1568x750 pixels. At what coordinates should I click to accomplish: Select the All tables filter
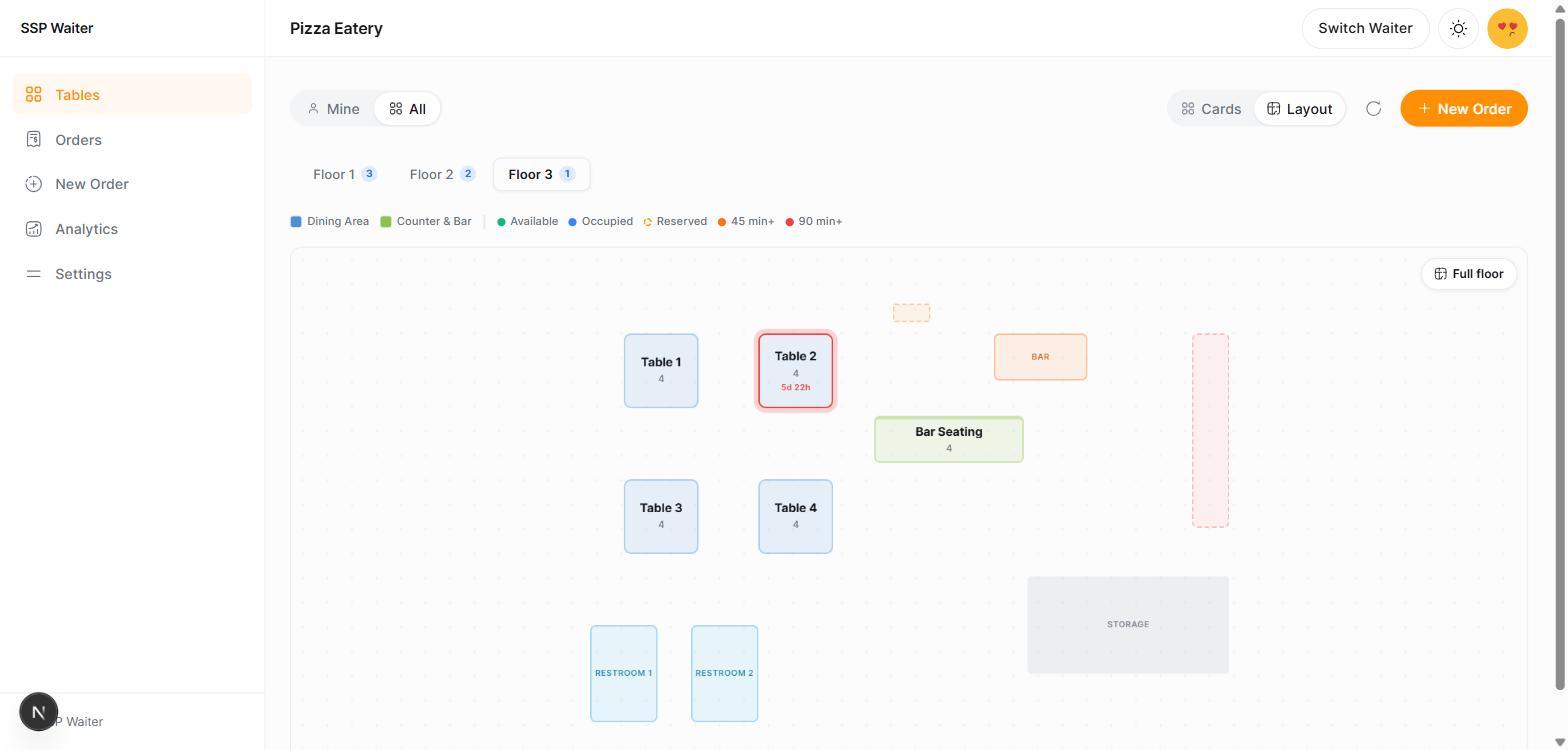pos(407,109)
